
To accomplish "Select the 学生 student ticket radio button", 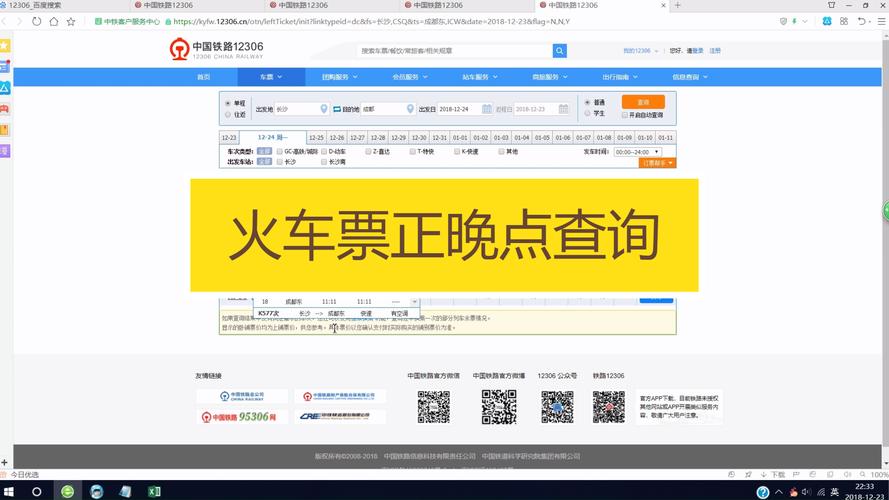I will click(x=587, y=113).
